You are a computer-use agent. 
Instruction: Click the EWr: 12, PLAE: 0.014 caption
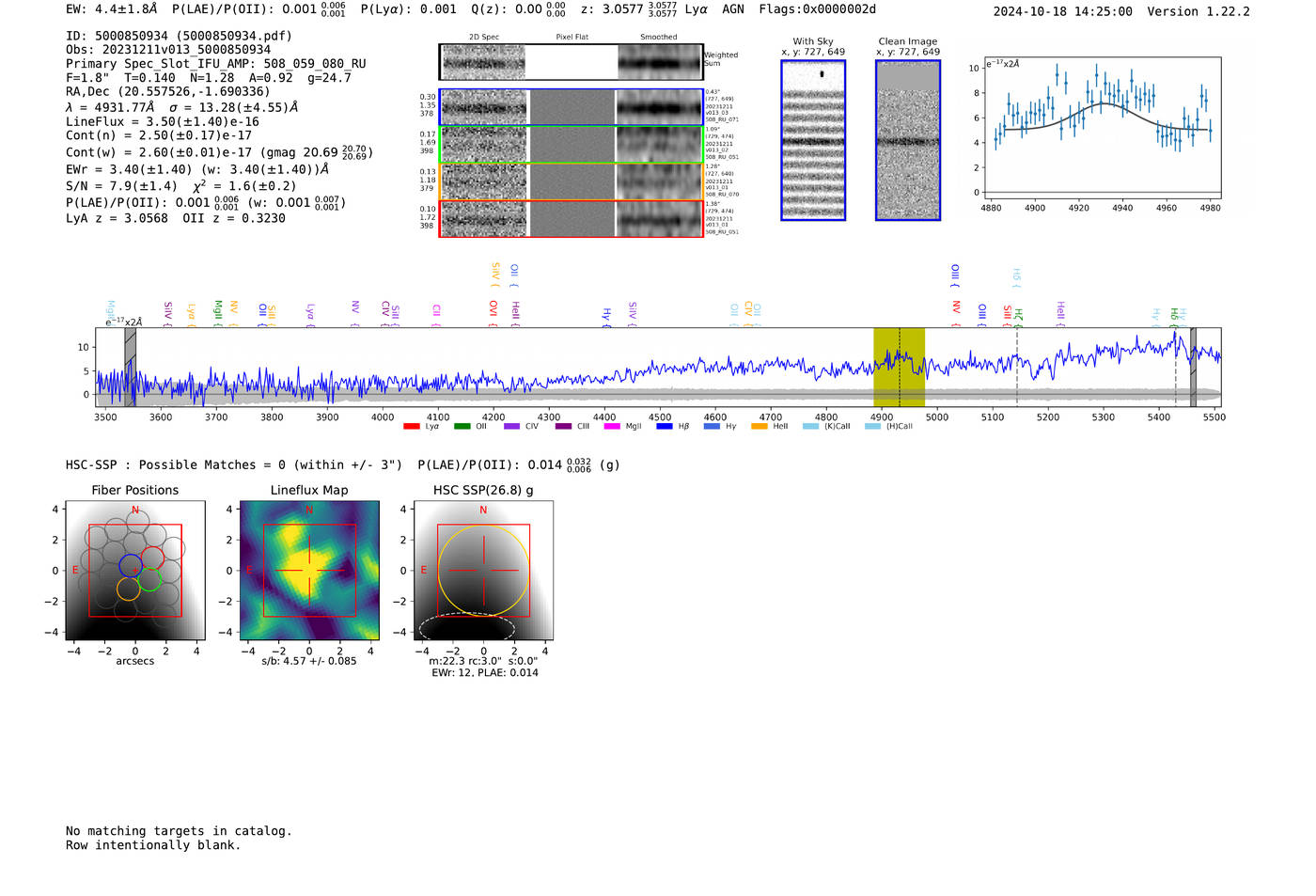485,673
